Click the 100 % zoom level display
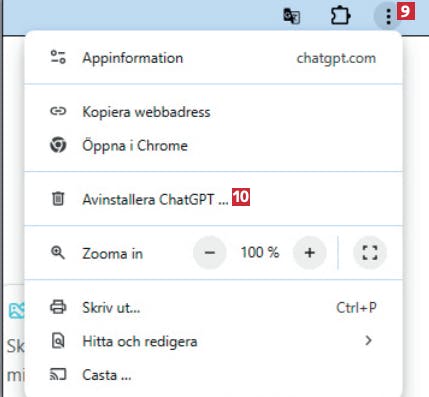The height and width of the screenshot is (397, 429). coord(260,252)
